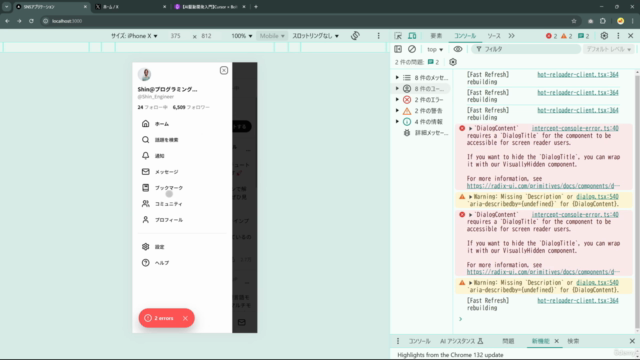
Task: Switch to the 要素 DevTools tab
Action: tap(436, 36)
